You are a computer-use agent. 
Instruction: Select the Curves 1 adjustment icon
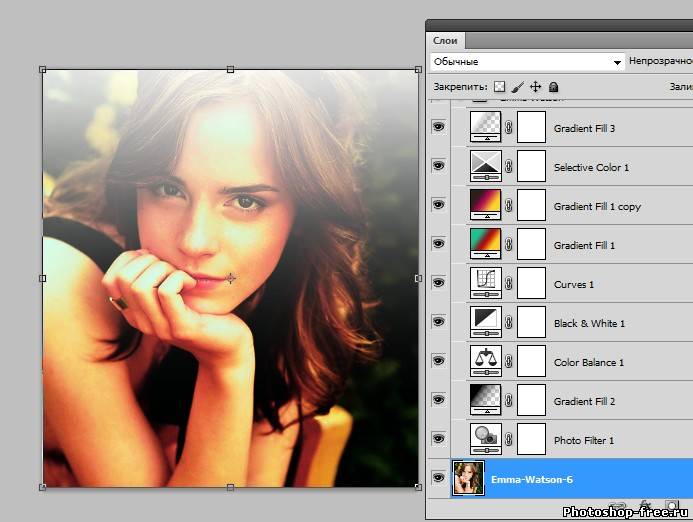pos(485,283)
